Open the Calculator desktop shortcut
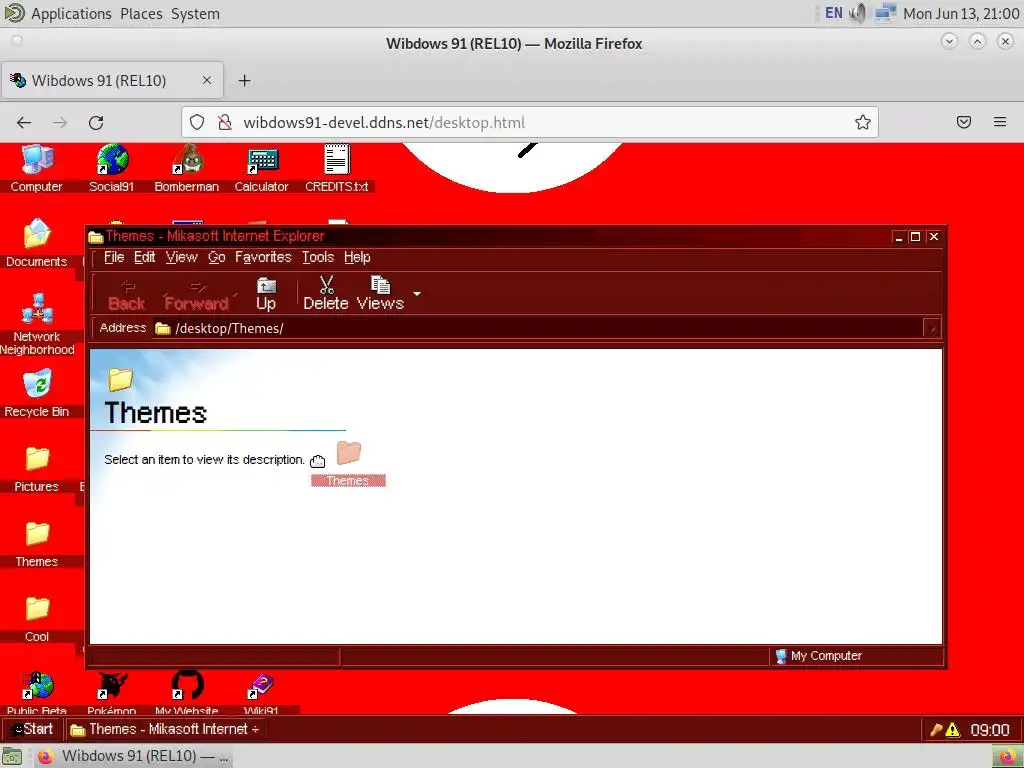Screen dimensions: 1024x768 pos(262,168)
